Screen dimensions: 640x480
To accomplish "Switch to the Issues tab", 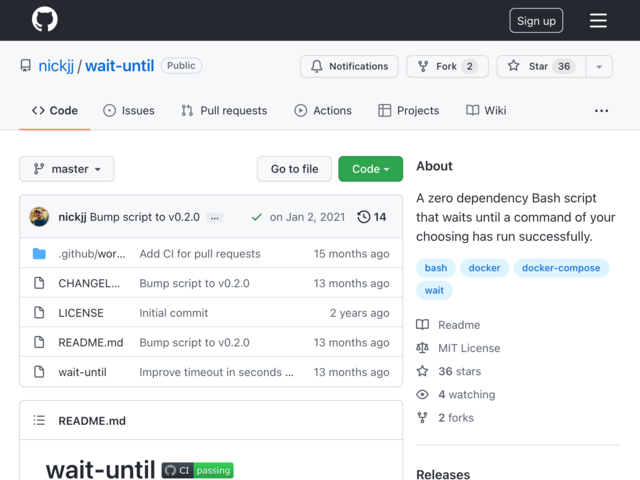I will (129, 111).
